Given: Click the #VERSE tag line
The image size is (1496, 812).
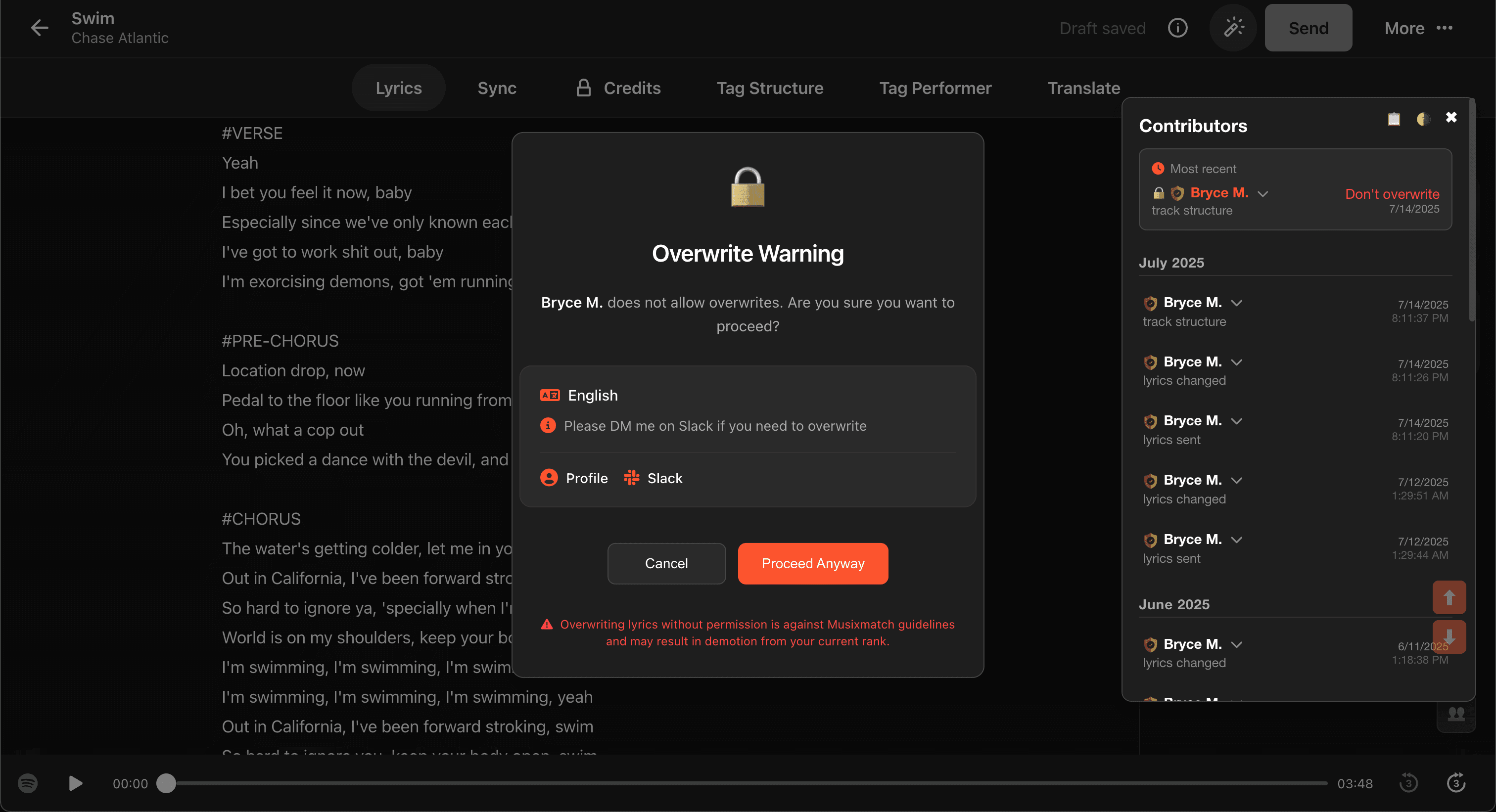Looking at the screenshot, I should [x=251, y=133].
